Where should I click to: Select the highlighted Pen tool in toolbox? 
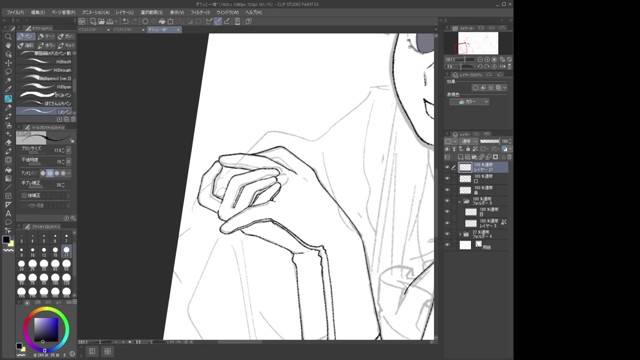8,99
